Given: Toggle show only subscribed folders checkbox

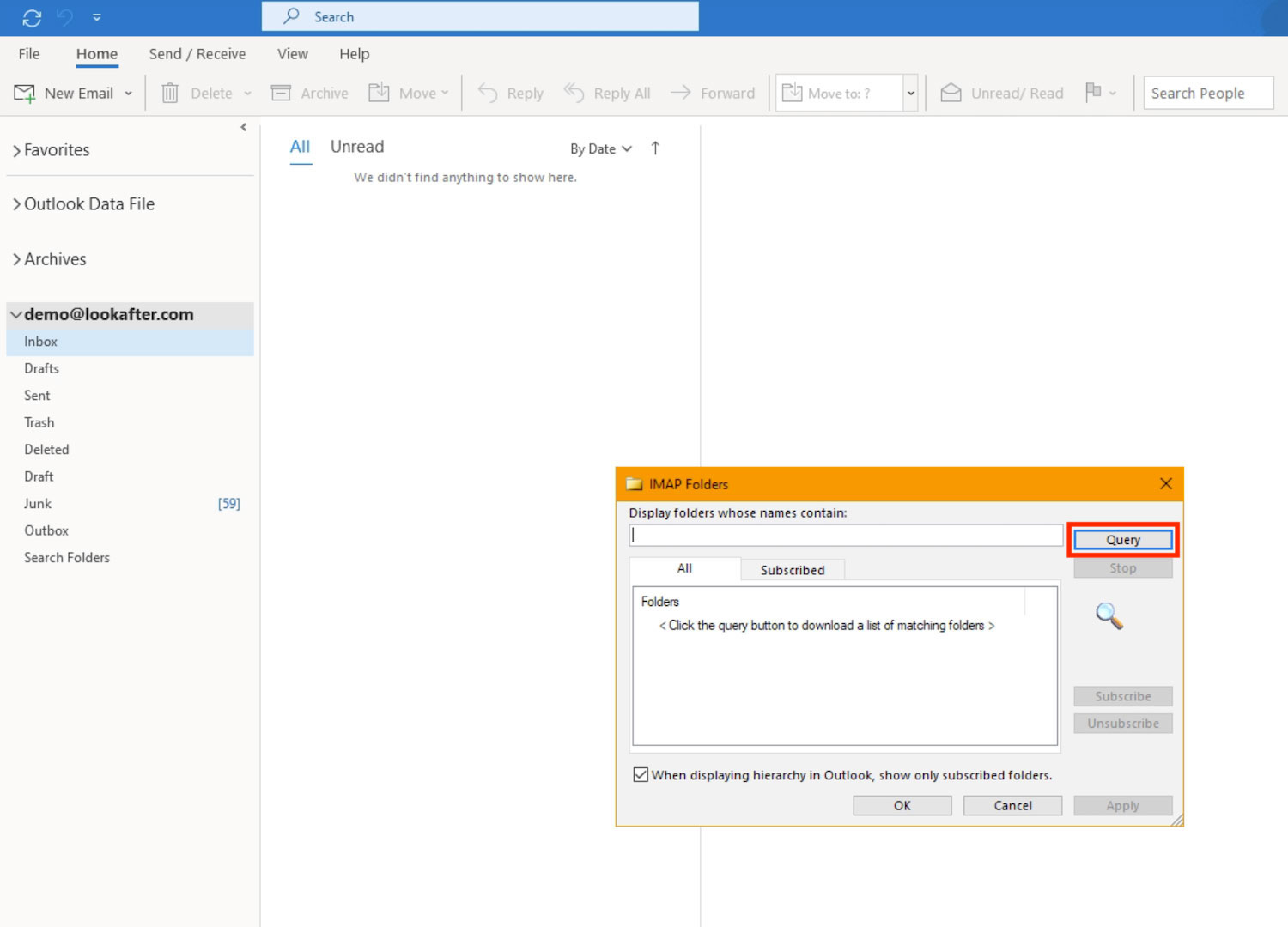Looking at the screenshot, I should coord(641,775).
